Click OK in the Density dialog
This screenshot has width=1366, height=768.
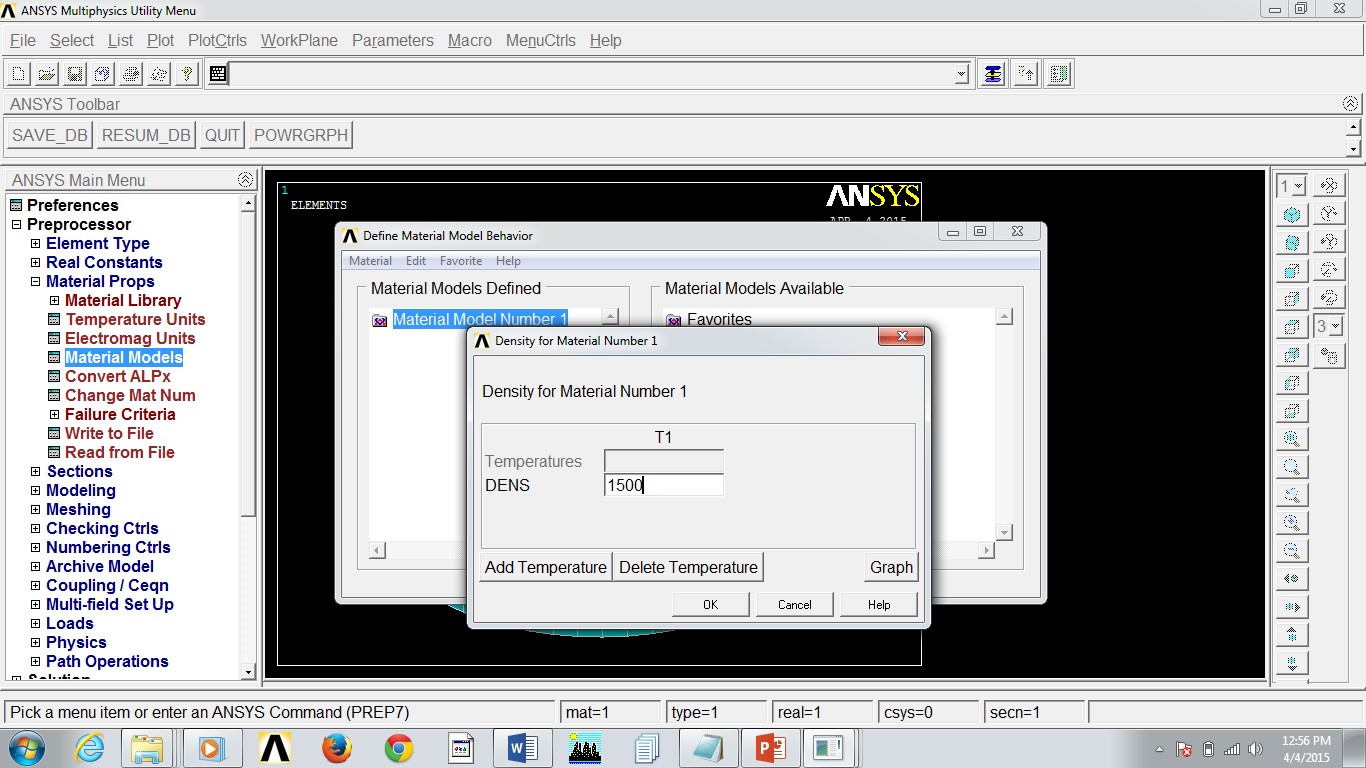point(710,604)
